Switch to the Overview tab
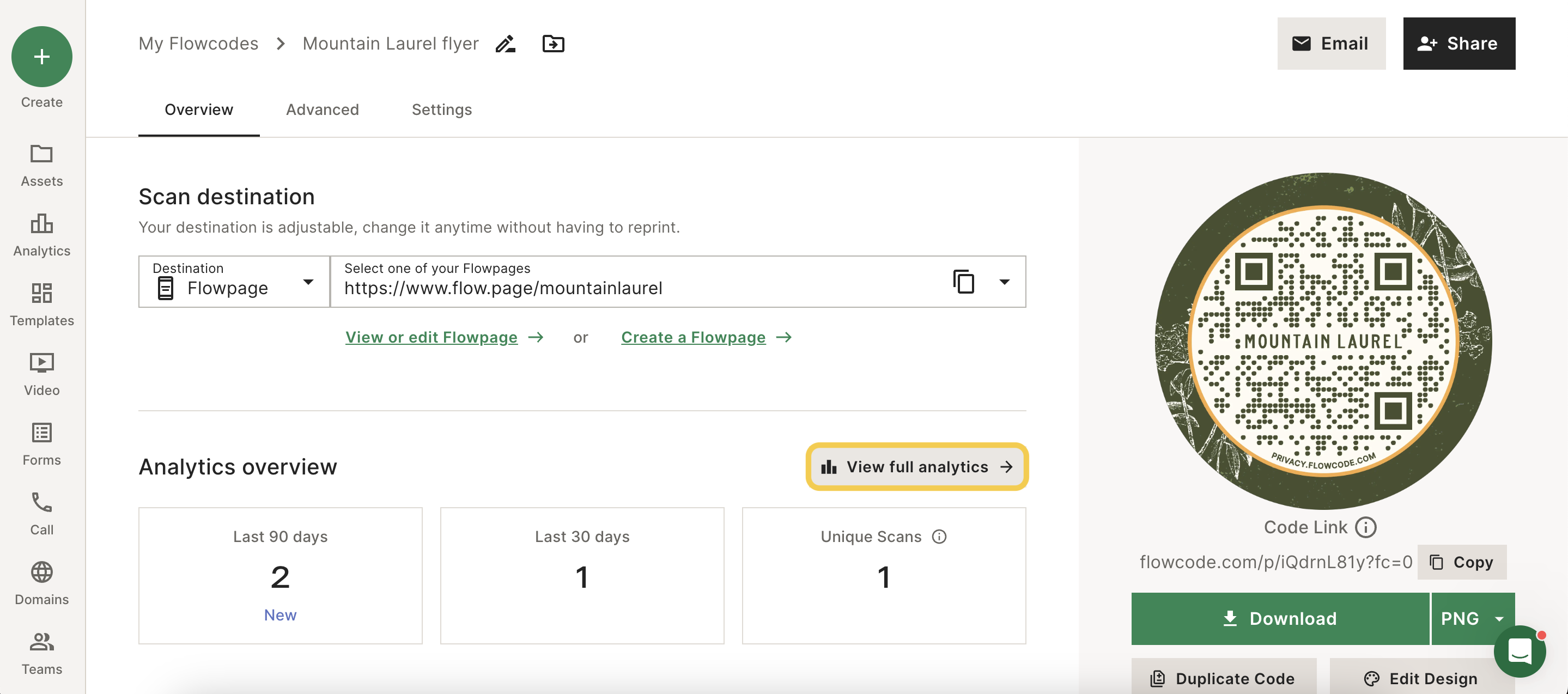1568x694 pixels. [198, 109]
